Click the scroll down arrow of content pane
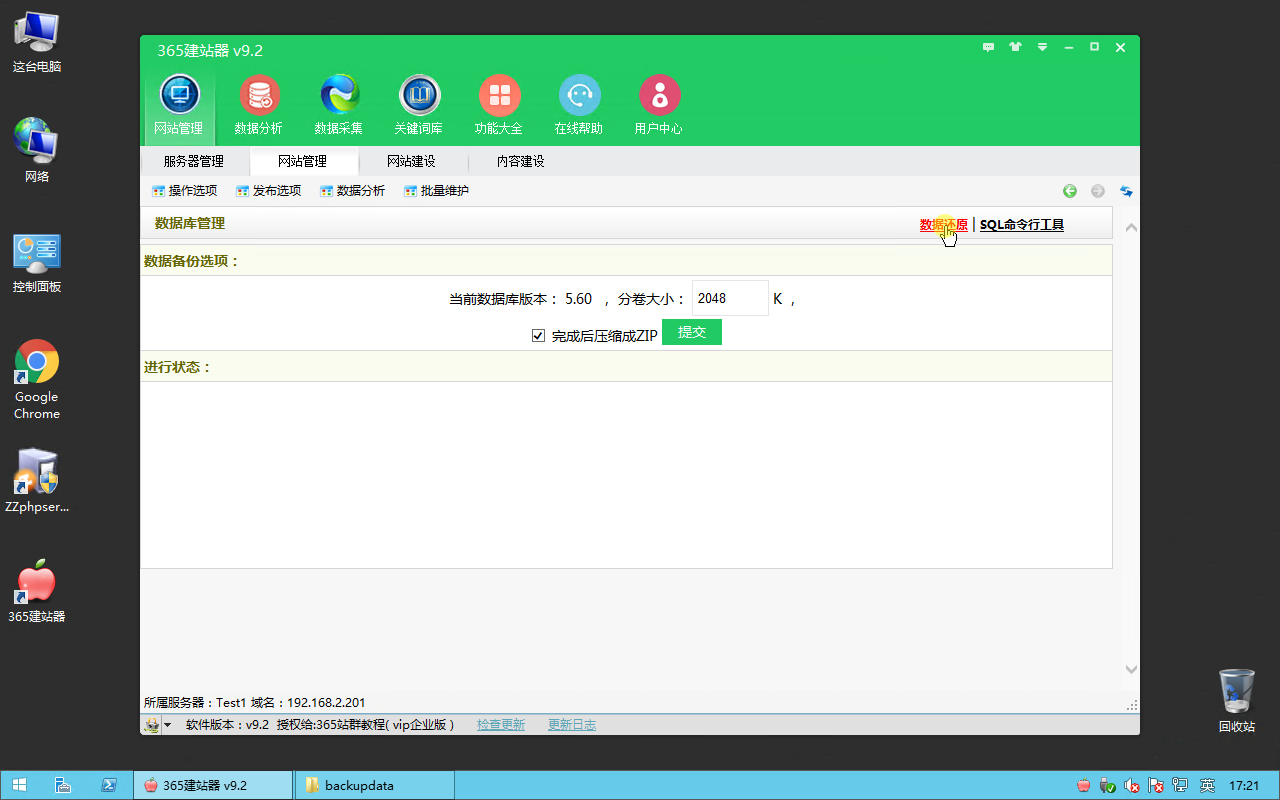Screen dimensions: 1280x800 click(1131, 669)
